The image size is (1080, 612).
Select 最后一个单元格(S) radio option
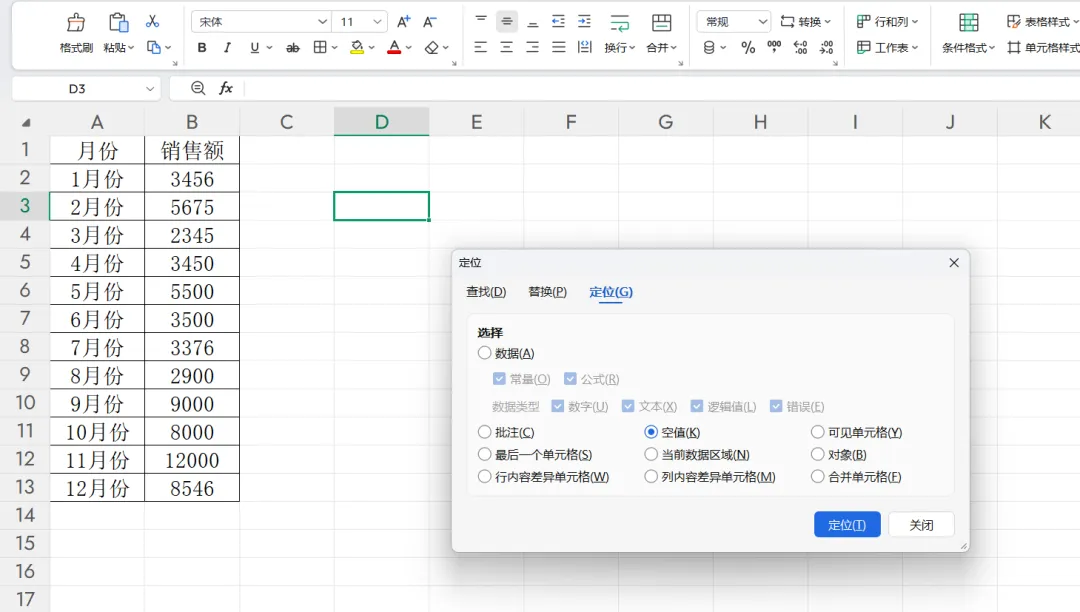point(484,454)
